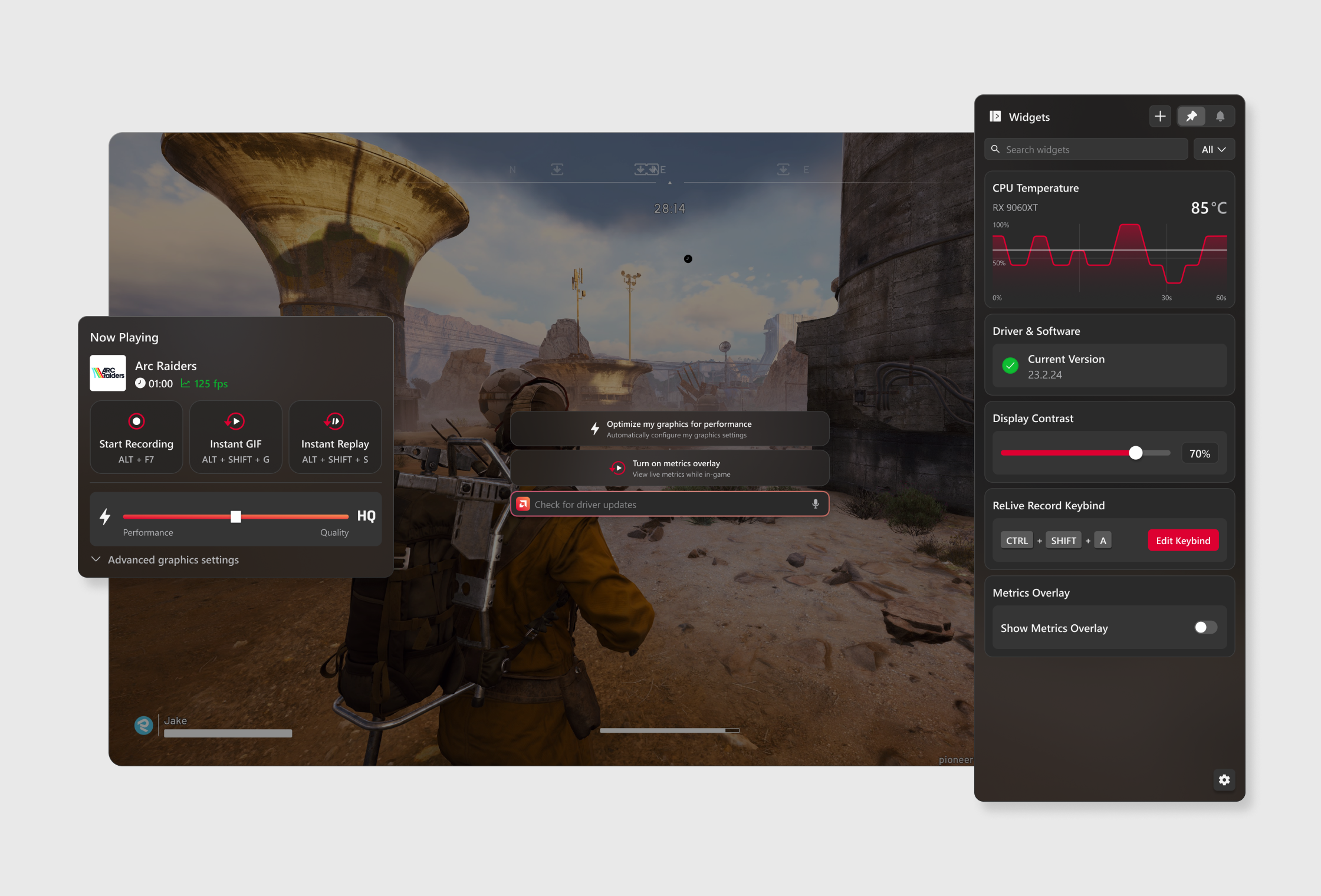Choose Turn on metrics overlay suggestion

point(669,468)
